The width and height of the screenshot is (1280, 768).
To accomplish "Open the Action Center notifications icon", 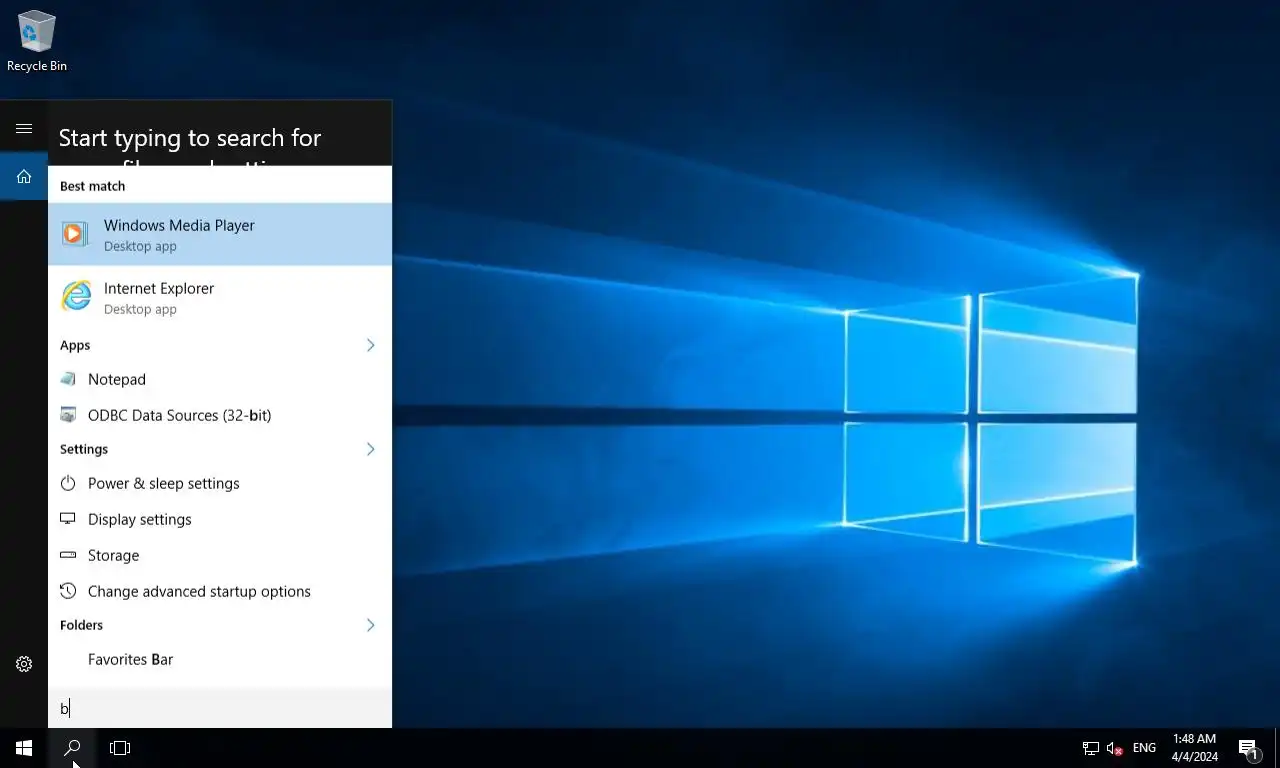I will coord(1248,748).
